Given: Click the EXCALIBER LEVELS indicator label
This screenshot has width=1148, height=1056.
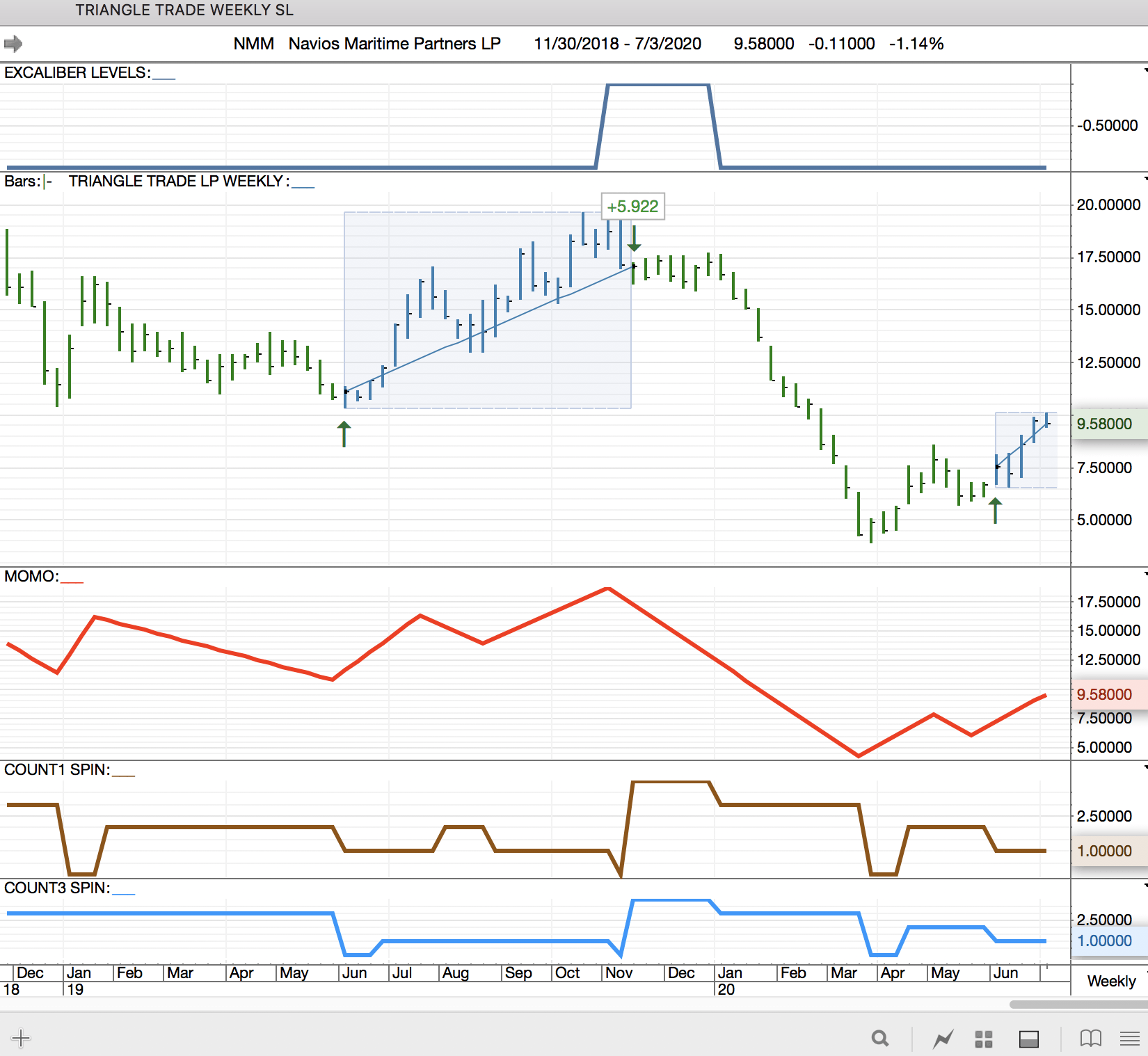Looking at the screenshot, I should click(77, 73).
